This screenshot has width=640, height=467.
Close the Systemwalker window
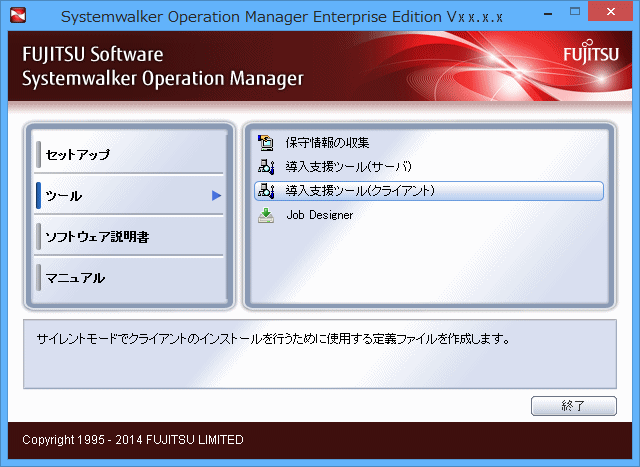[x=611, y=12]
